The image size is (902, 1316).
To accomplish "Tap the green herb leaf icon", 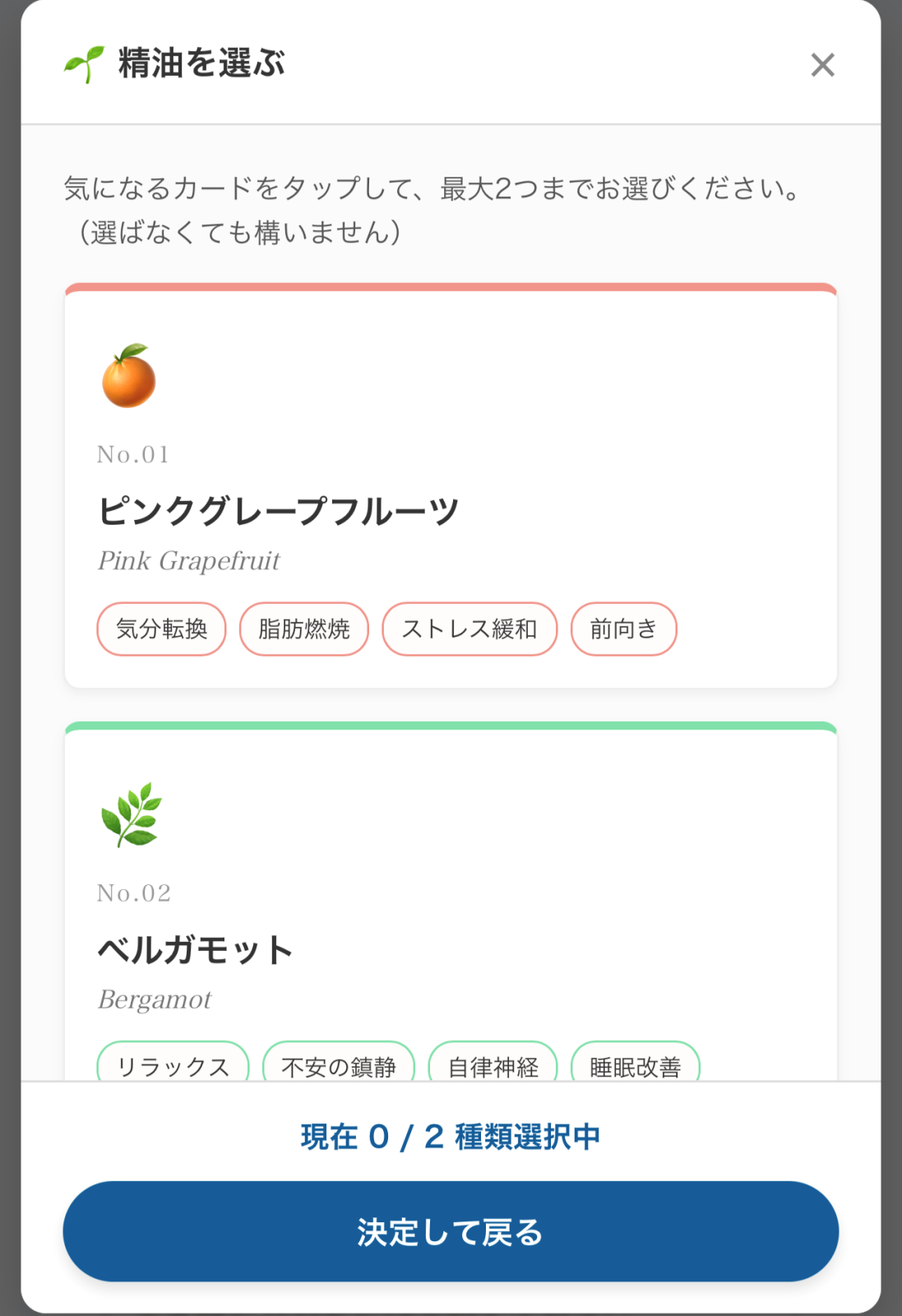I will 131,814.
